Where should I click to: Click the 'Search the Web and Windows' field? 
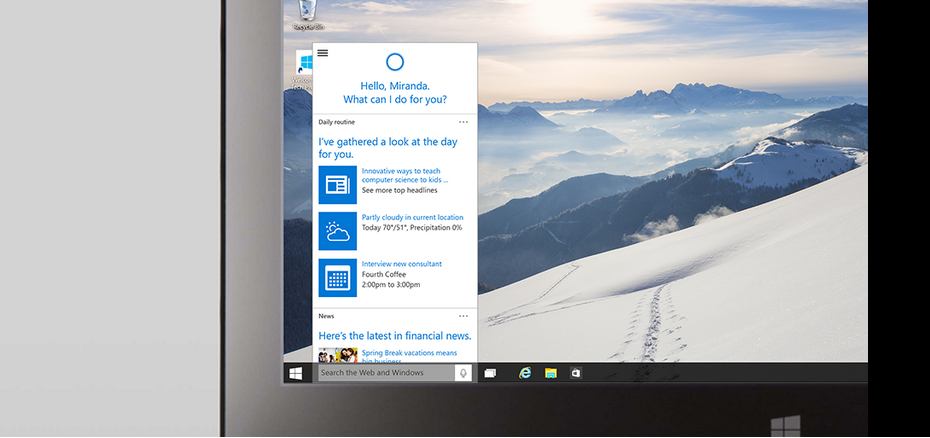pos(385,373)
